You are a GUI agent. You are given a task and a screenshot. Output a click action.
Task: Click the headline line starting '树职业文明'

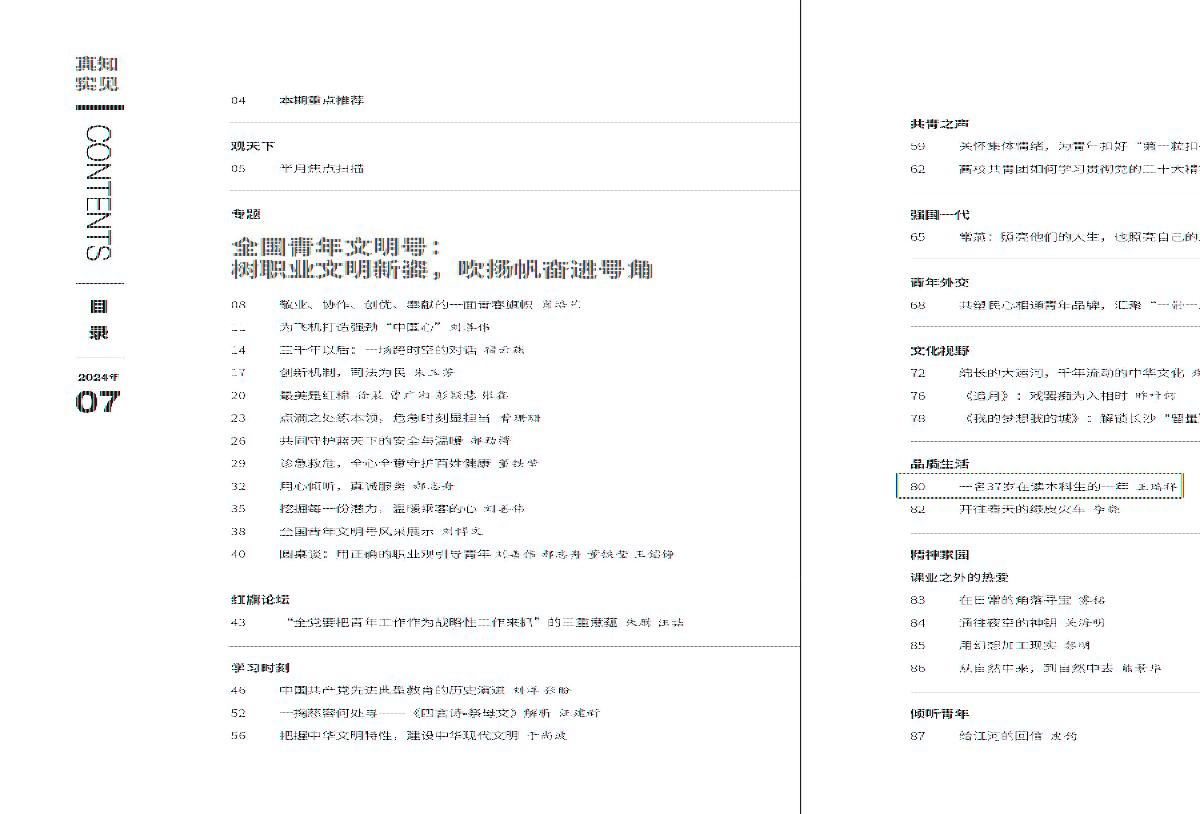click(x=441, y=269)
